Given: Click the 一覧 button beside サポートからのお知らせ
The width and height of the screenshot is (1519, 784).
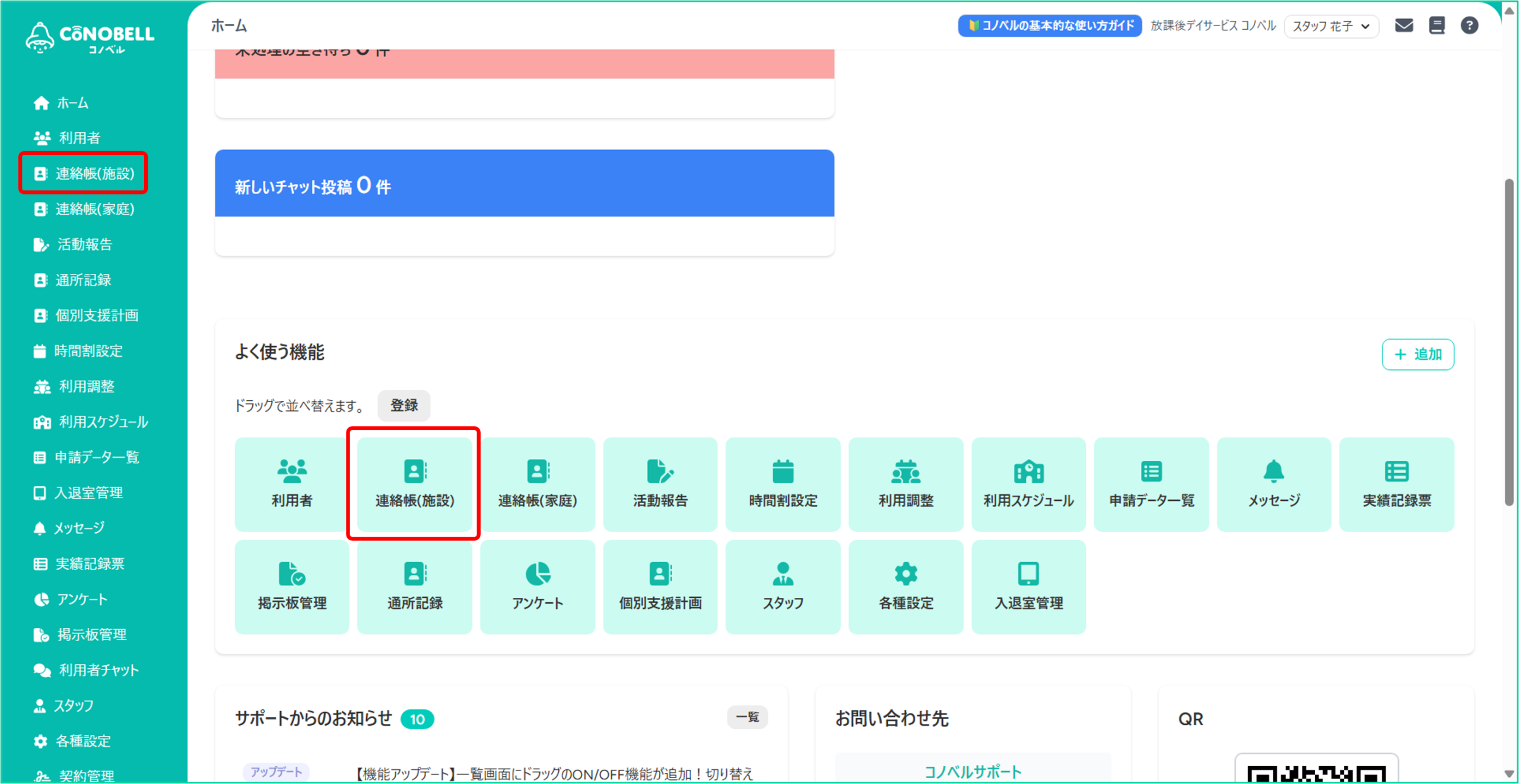Looking at the screenshot, I should pyautogui.click(x=747, y=717).
